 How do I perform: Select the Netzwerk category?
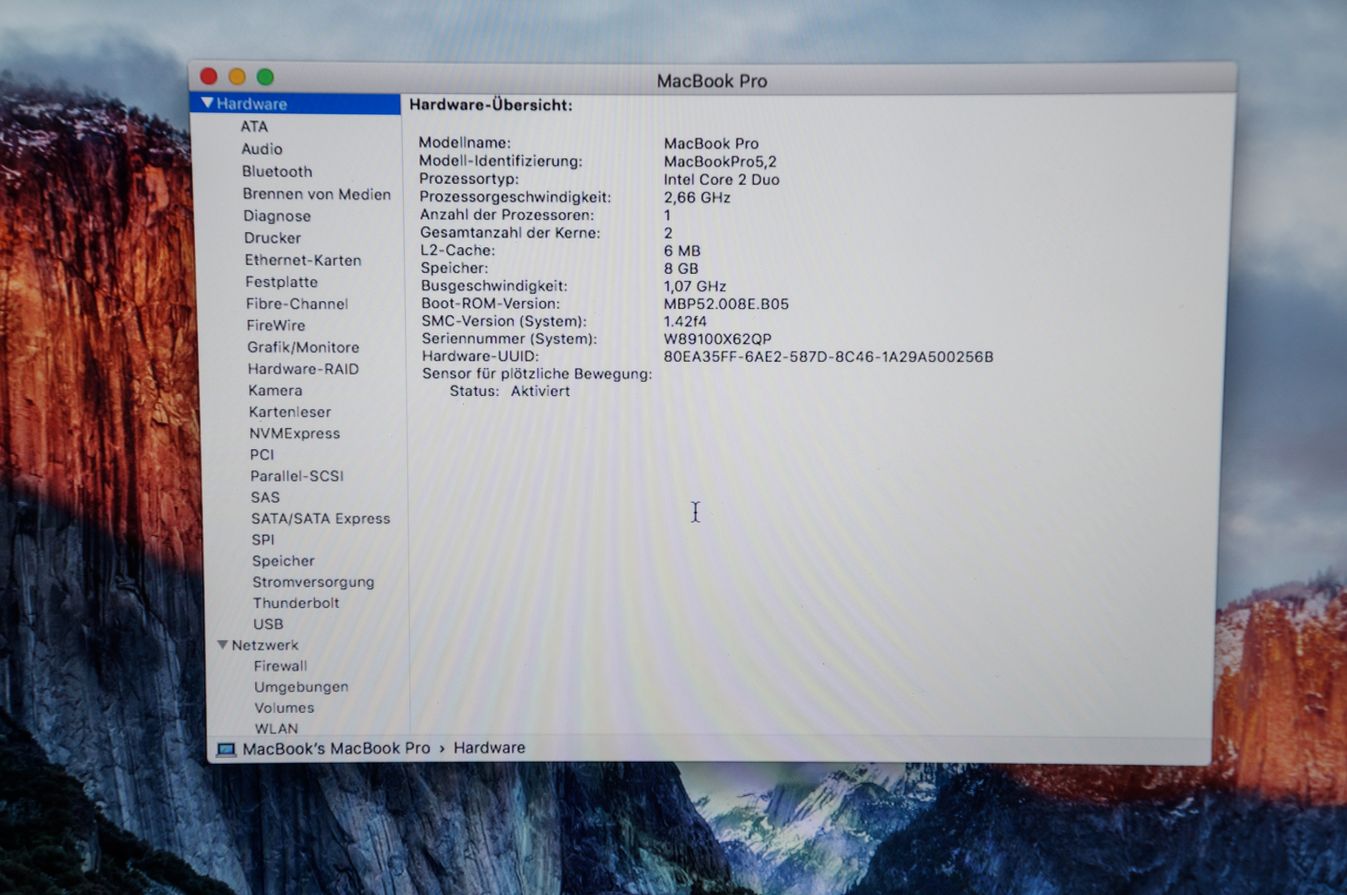pyautogui.click(x=265, y=645)
